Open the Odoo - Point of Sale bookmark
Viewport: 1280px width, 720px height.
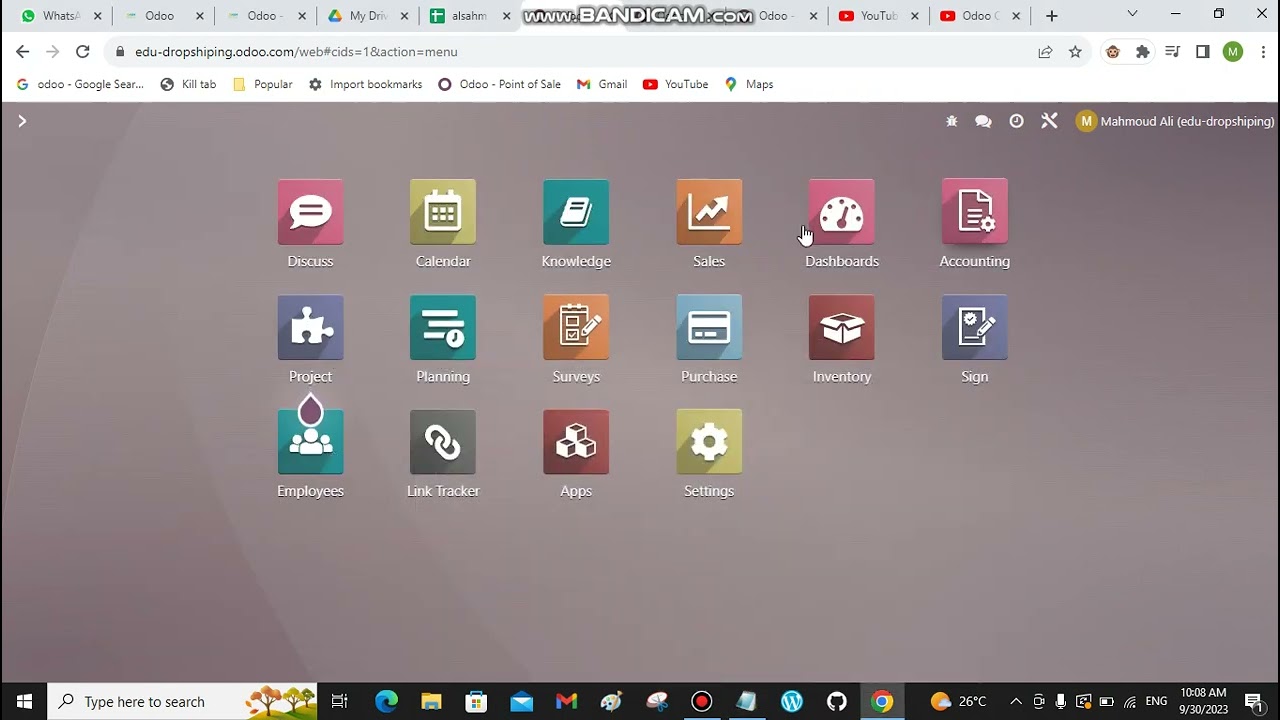[x=499, y=84]
